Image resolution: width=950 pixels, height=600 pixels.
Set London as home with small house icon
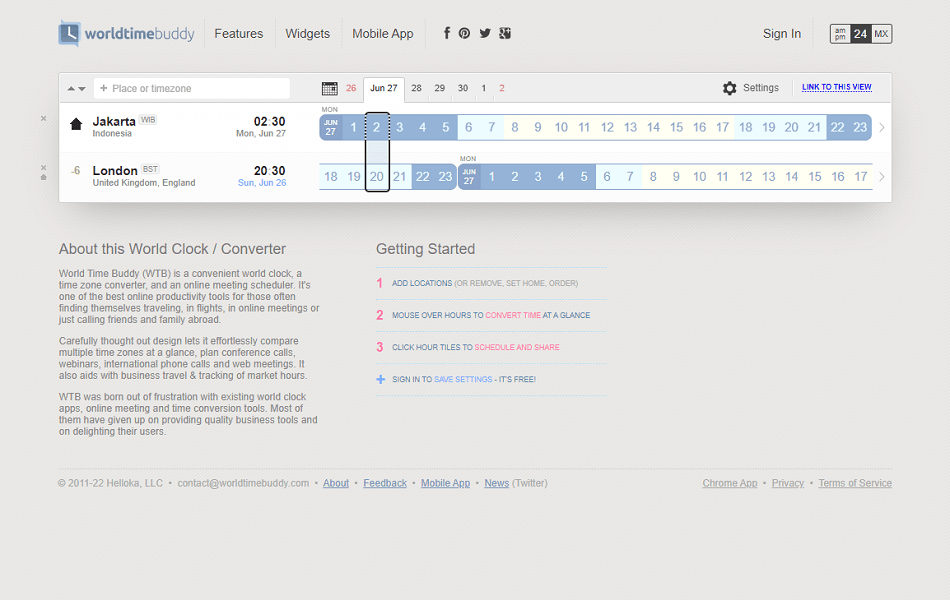point(44,178)
